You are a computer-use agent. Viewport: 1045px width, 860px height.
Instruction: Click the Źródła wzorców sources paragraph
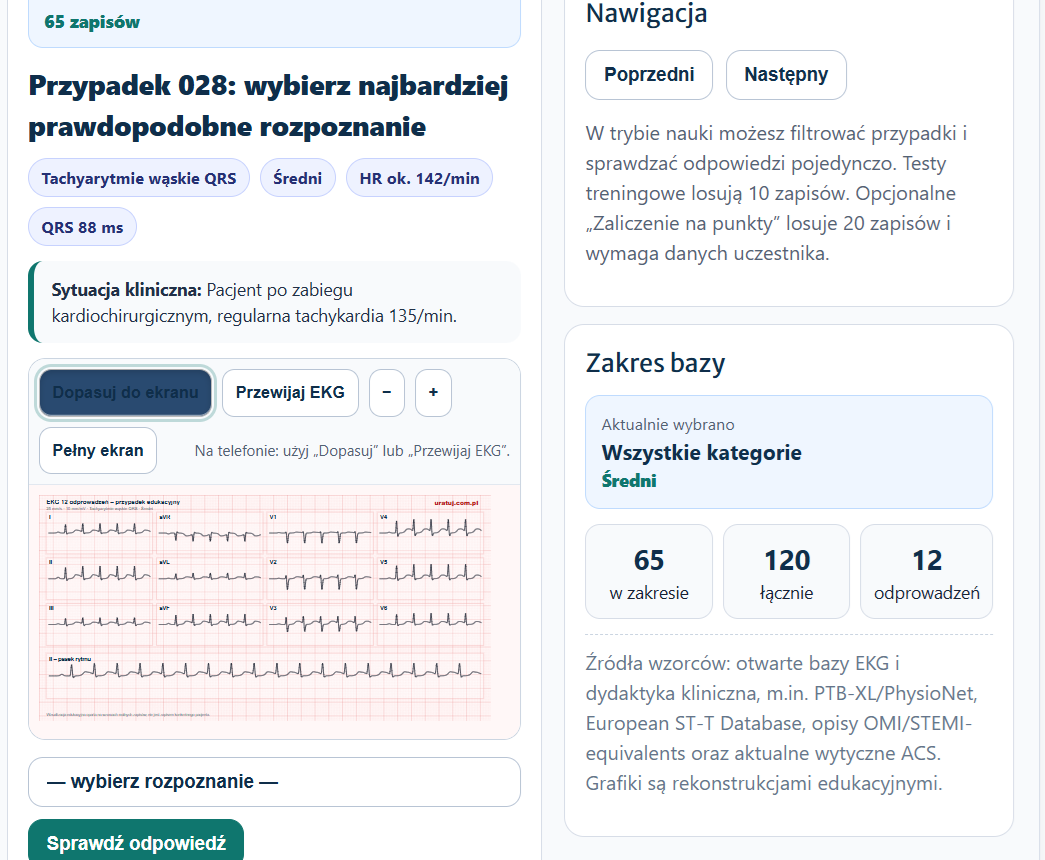(x=781, y=723)
